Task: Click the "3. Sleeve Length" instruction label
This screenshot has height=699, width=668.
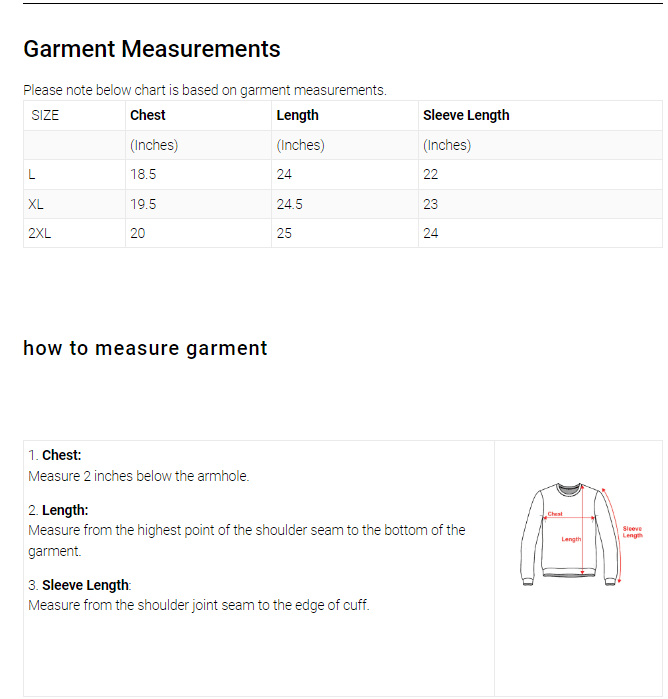Action: pos(79,585)
